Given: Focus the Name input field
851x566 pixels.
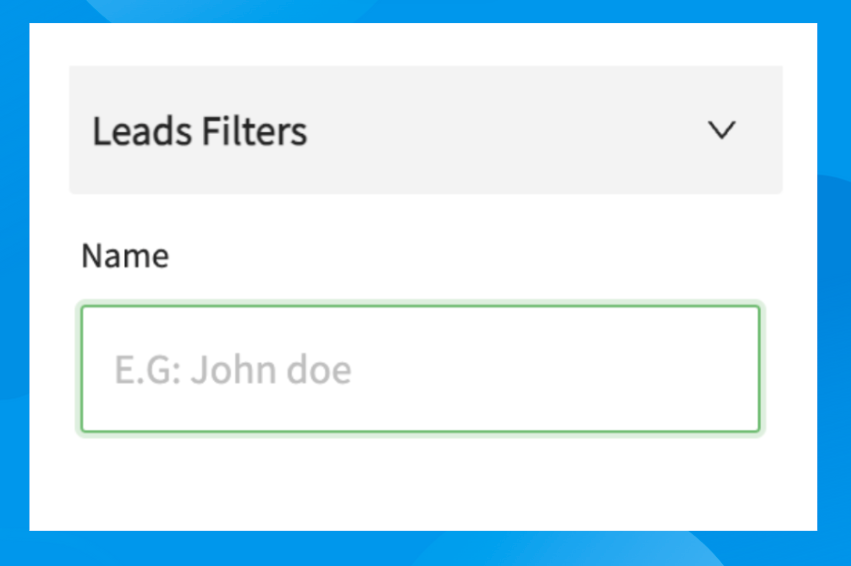Looking at the screenshot, I should coord(420,370).
